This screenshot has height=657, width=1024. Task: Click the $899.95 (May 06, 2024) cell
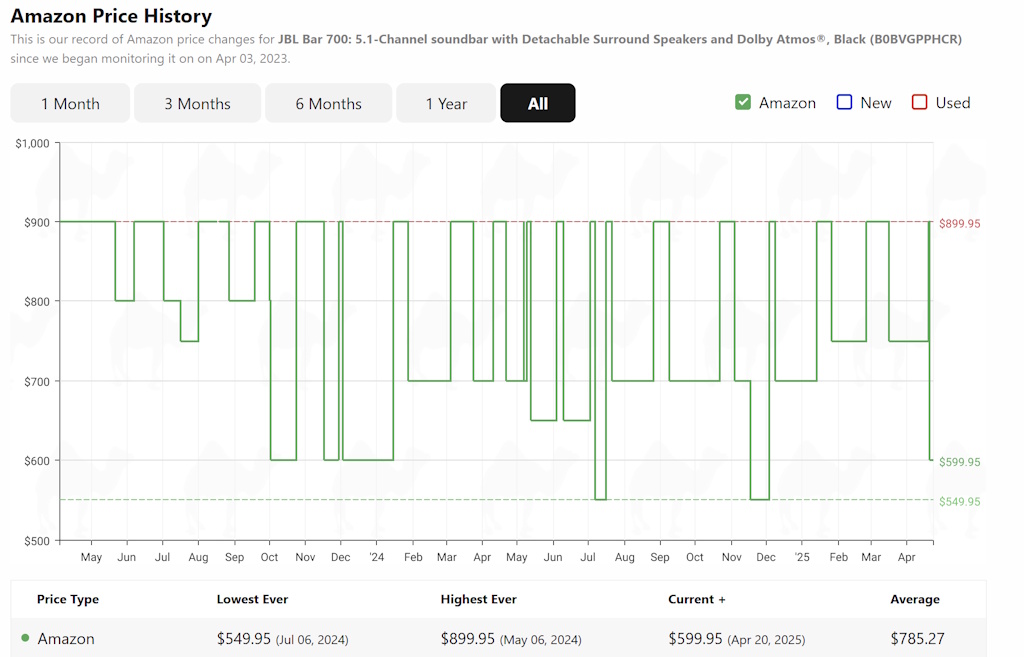(x=511, y=639)
